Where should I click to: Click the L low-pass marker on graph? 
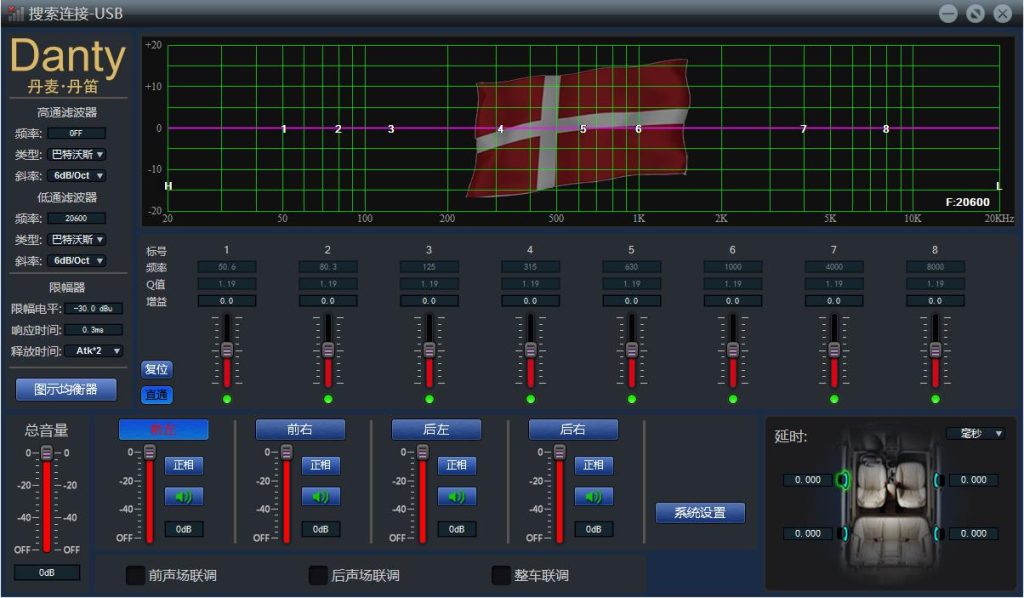[x=999, y=186]
